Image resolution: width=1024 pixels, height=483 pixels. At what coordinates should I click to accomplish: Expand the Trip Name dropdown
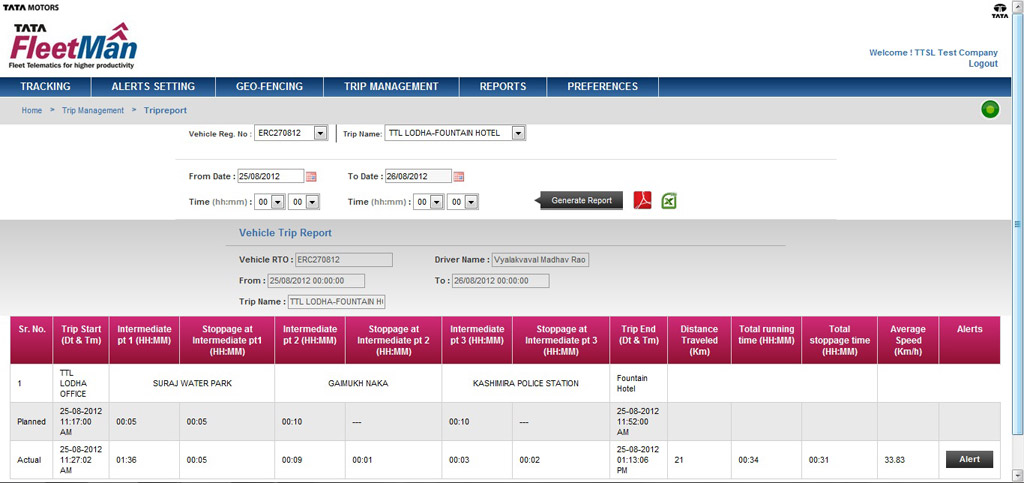click(x=518, y=133)
